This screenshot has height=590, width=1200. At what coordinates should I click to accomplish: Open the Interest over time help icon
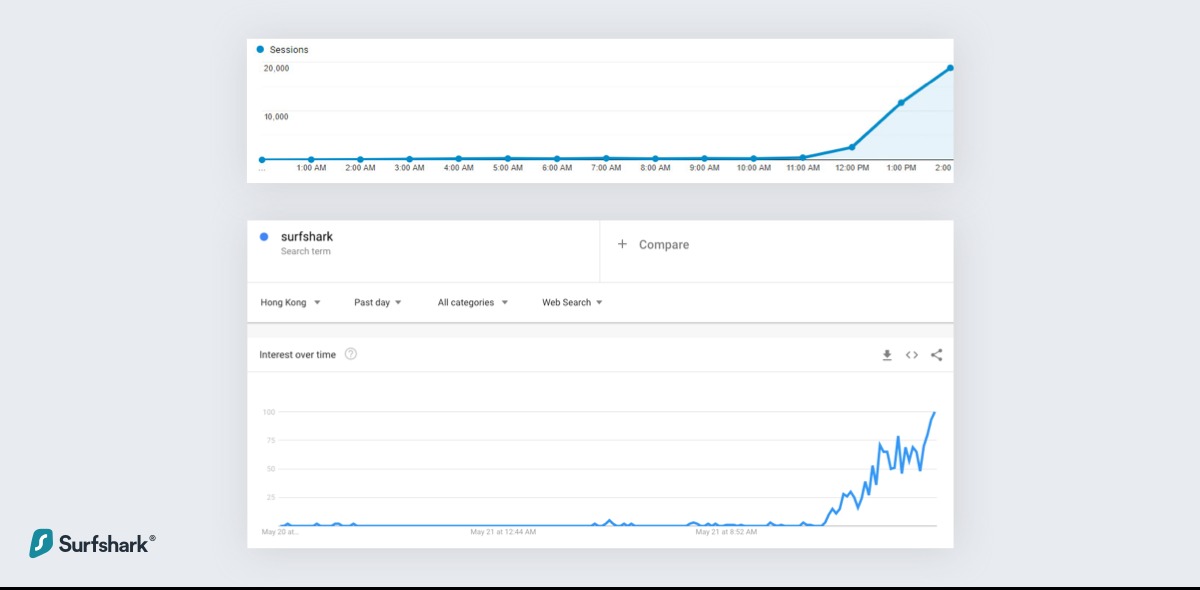point(351,354)
